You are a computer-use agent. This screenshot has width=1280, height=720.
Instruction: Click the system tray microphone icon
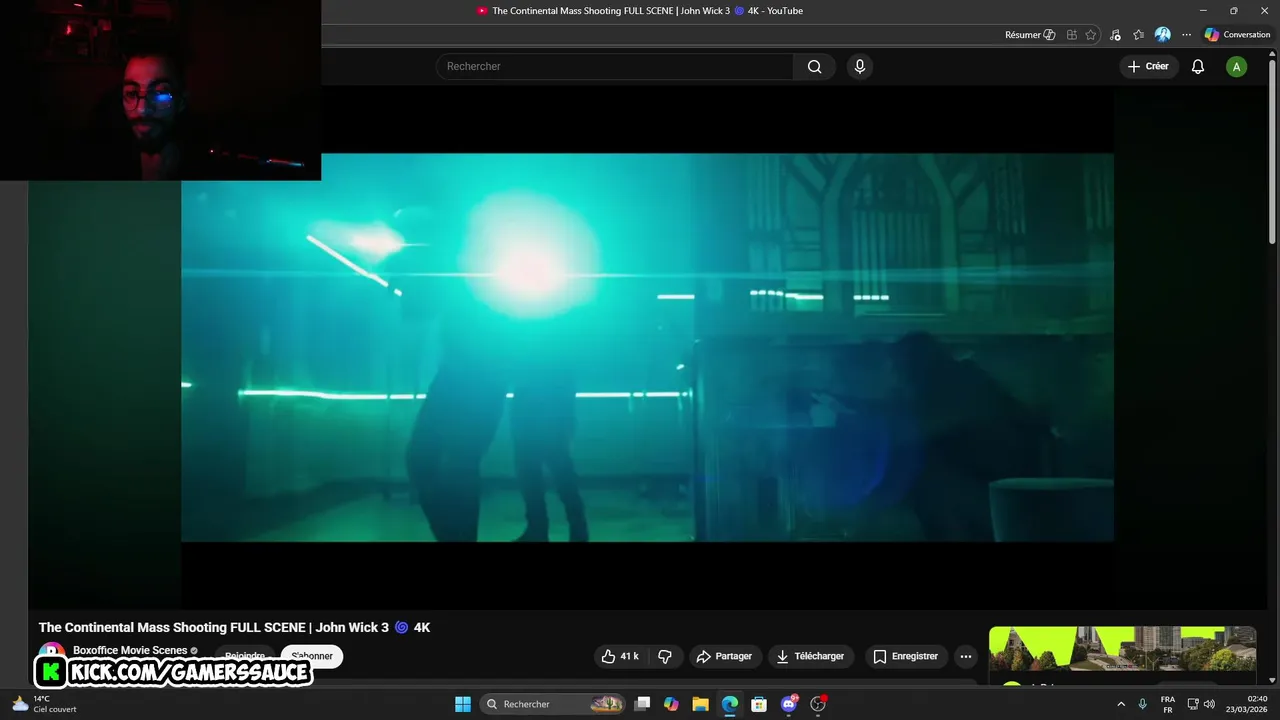[1142, 704]
